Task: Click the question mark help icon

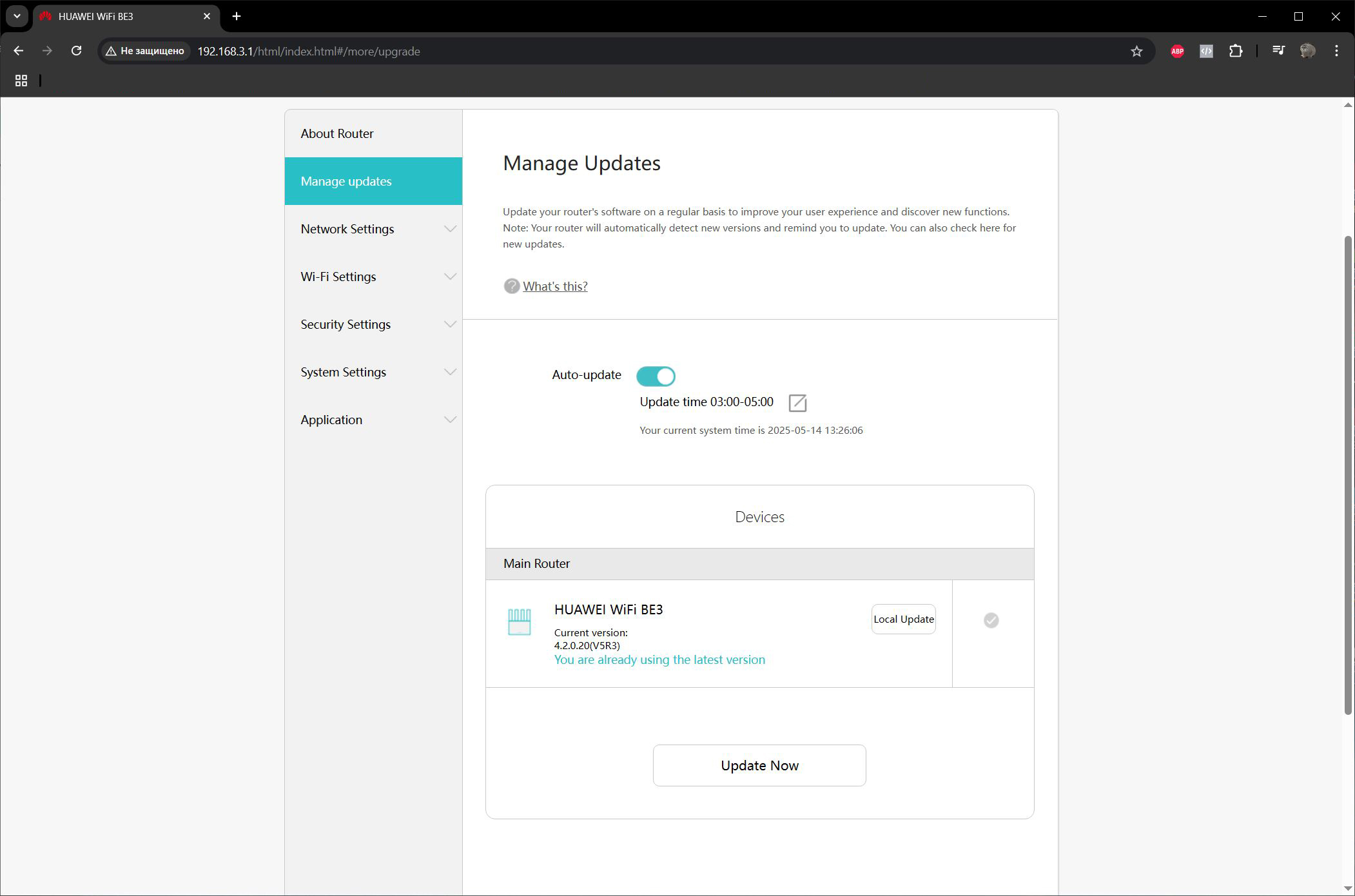Action: tap(511, 286)
